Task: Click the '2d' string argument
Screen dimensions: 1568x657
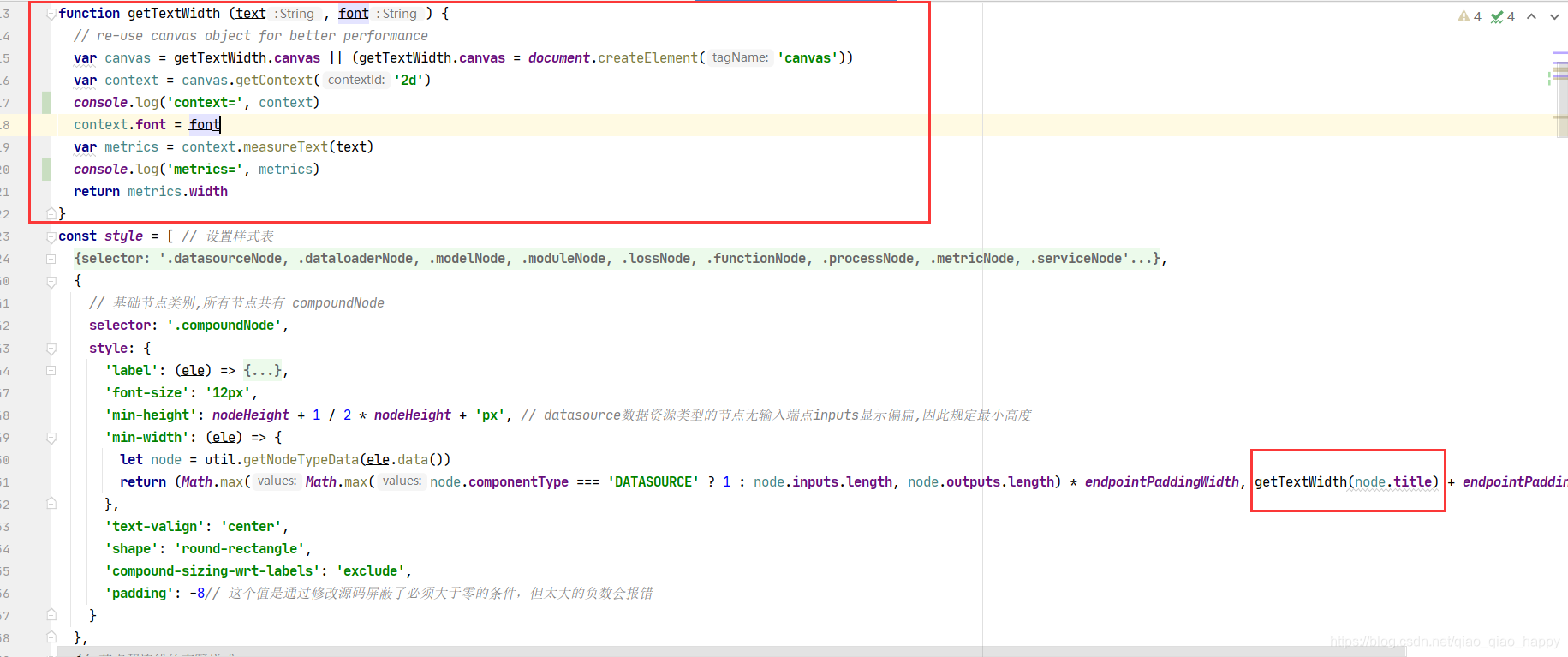Action: coord(408,81)
